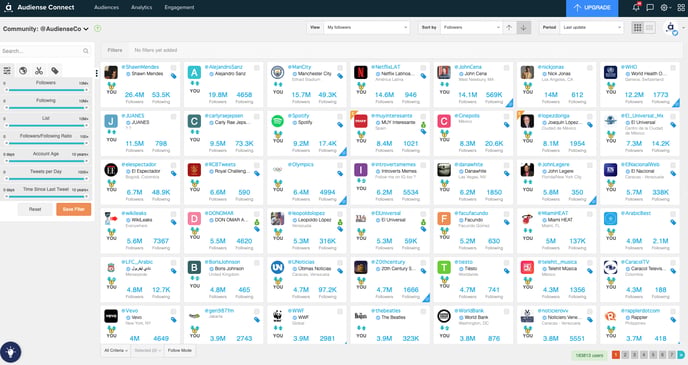This screenshot has width=688, height=365.
Task: Open the lightbulb tips icon
Action: [x=11, y=352]
